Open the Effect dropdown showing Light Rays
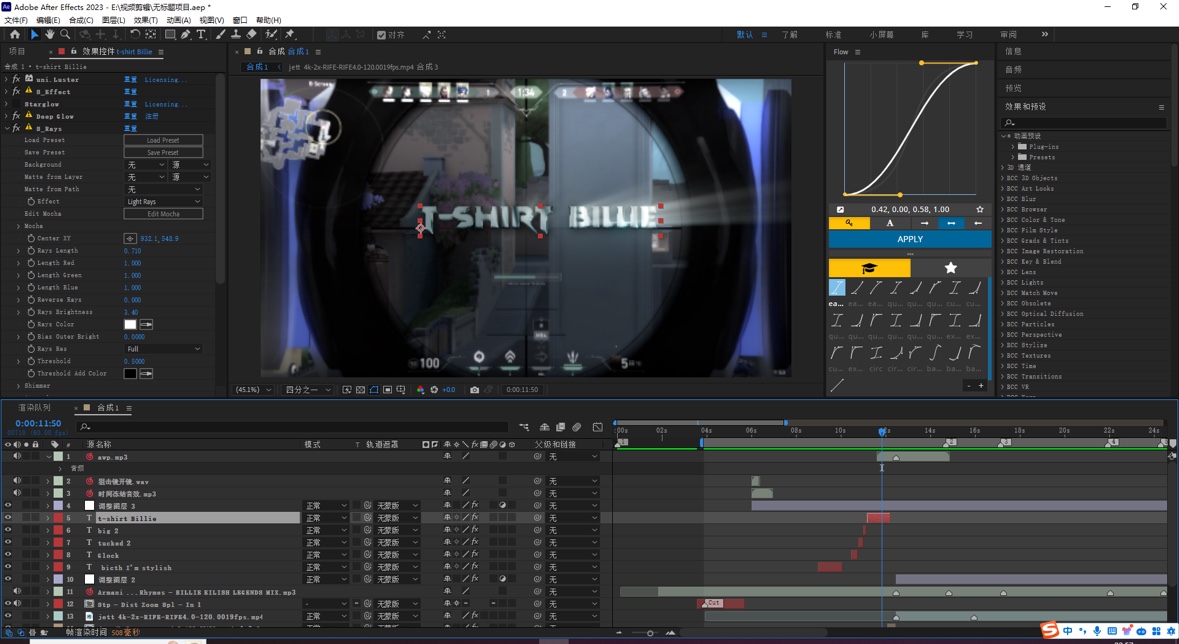The height and width of the screenshot is (644, 1179). (x=163, y=202)
